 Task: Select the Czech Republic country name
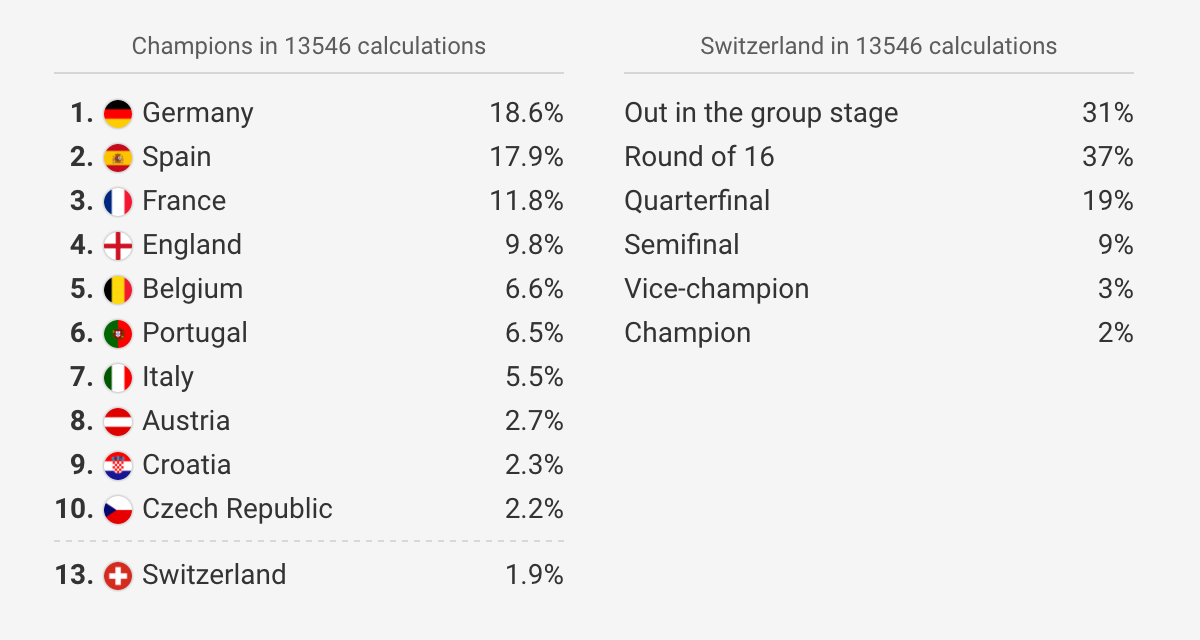237,509
